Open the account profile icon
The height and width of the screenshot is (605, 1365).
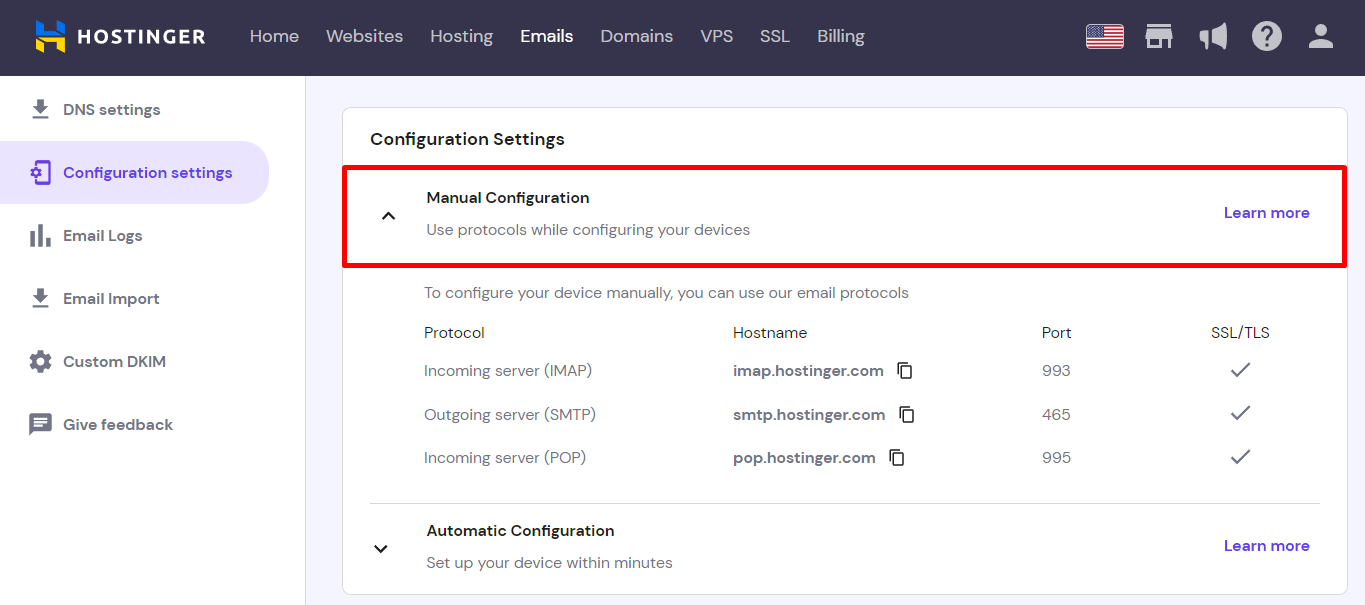click(1321, 36)
